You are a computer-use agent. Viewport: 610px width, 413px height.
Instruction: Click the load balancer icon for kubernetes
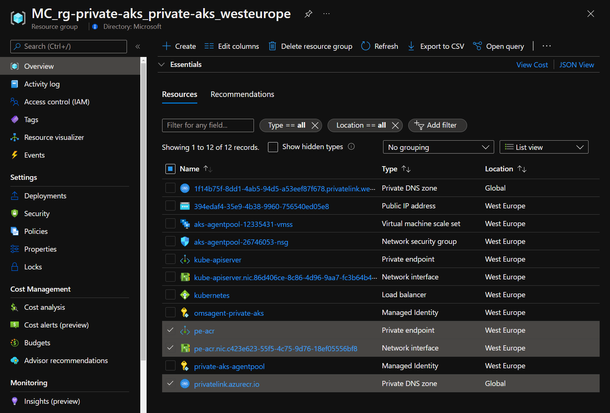click(185, 295)
